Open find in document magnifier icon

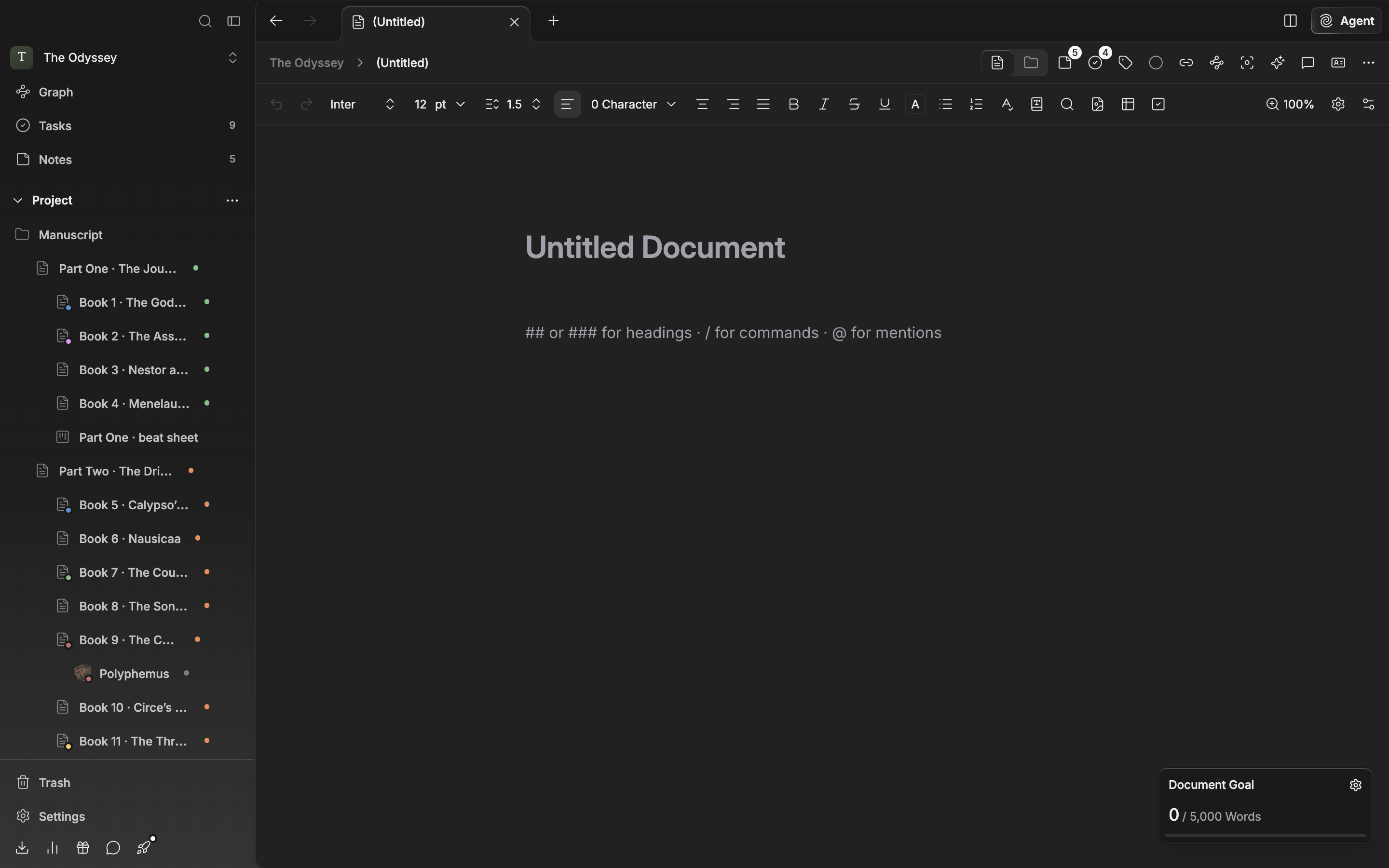click(x=1068, y=105)
